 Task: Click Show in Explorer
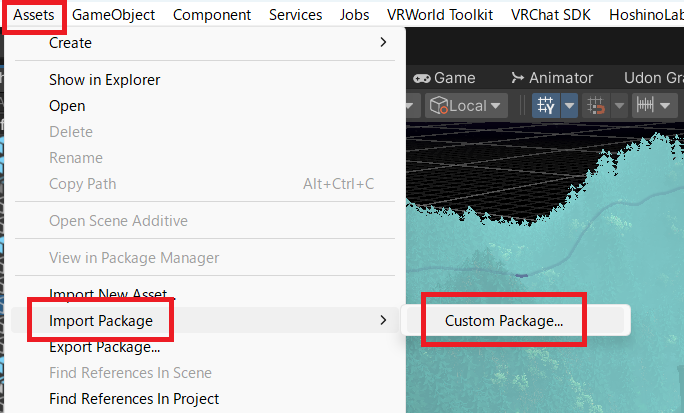104,80
